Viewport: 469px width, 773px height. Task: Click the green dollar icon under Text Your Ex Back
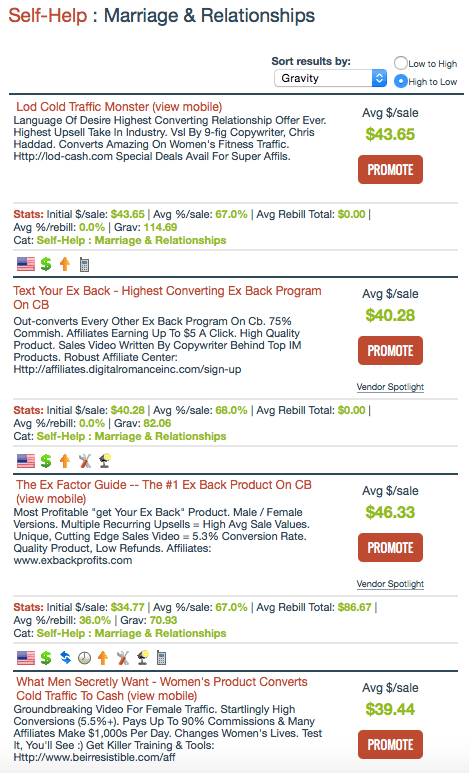46,461
